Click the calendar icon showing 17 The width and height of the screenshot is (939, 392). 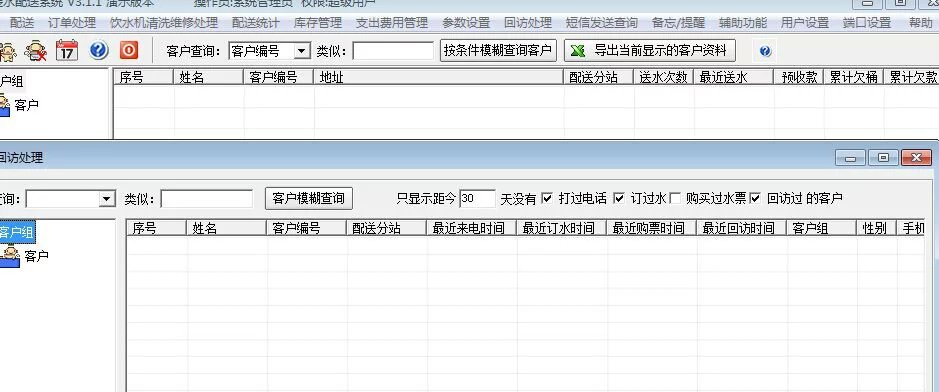(67, 51)
